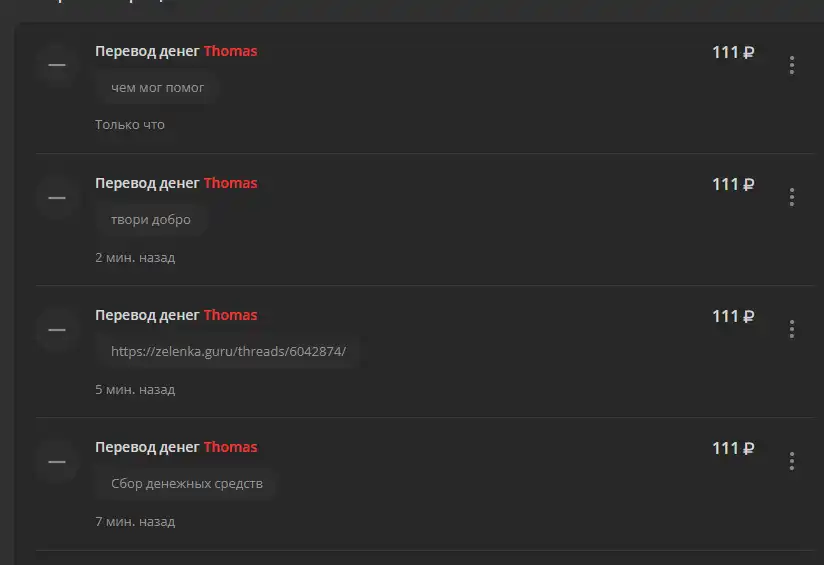Click minus icon of the 5 мин. назад transfer
The height and width of the screenshot is (565, 824).
tap(57, 330)
